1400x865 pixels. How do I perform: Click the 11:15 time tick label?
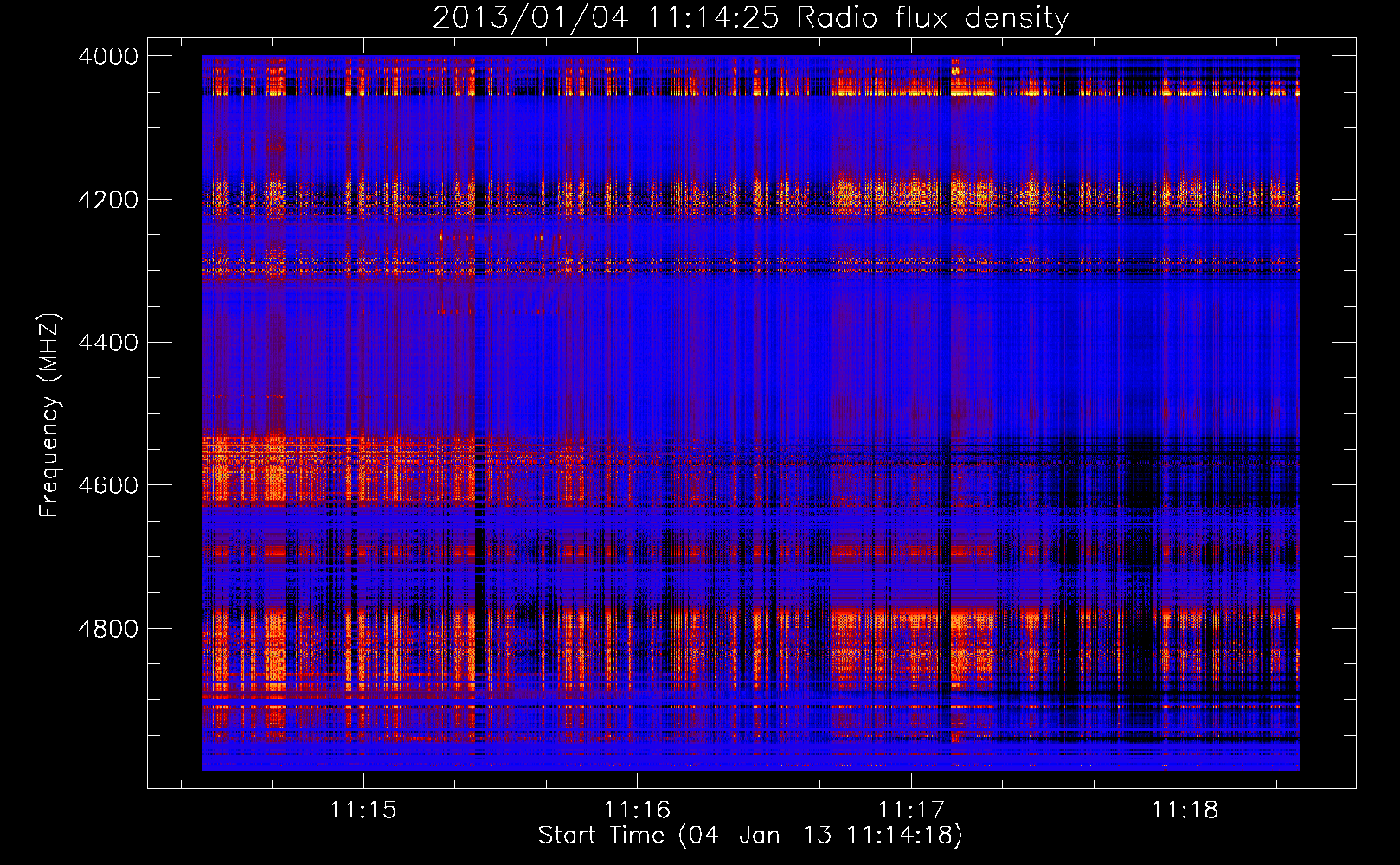363,810
